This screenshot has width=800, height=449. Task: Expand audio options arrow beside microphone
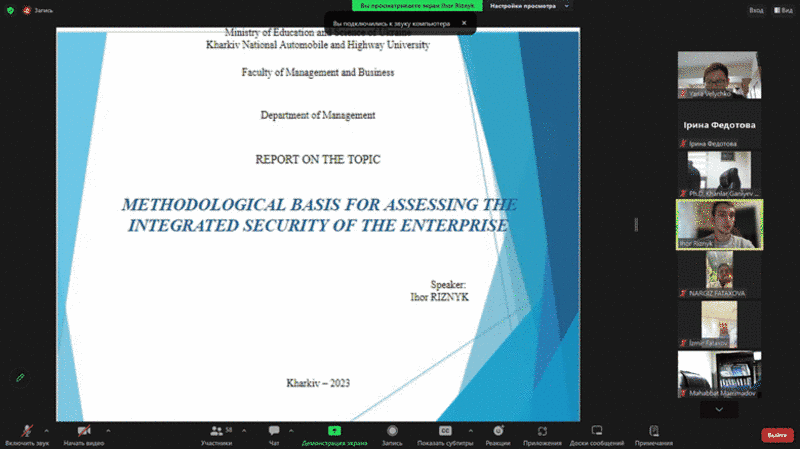52,430
